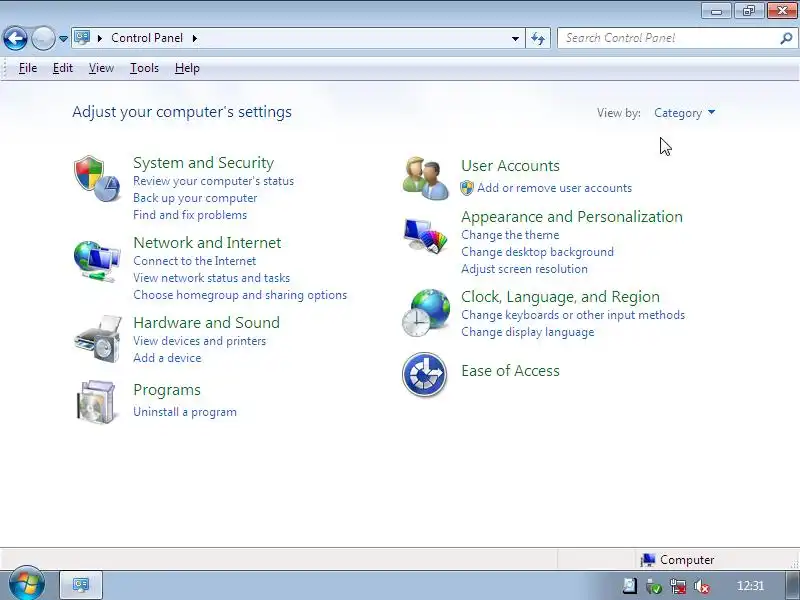Click View devices and printers

coord(199,341)
